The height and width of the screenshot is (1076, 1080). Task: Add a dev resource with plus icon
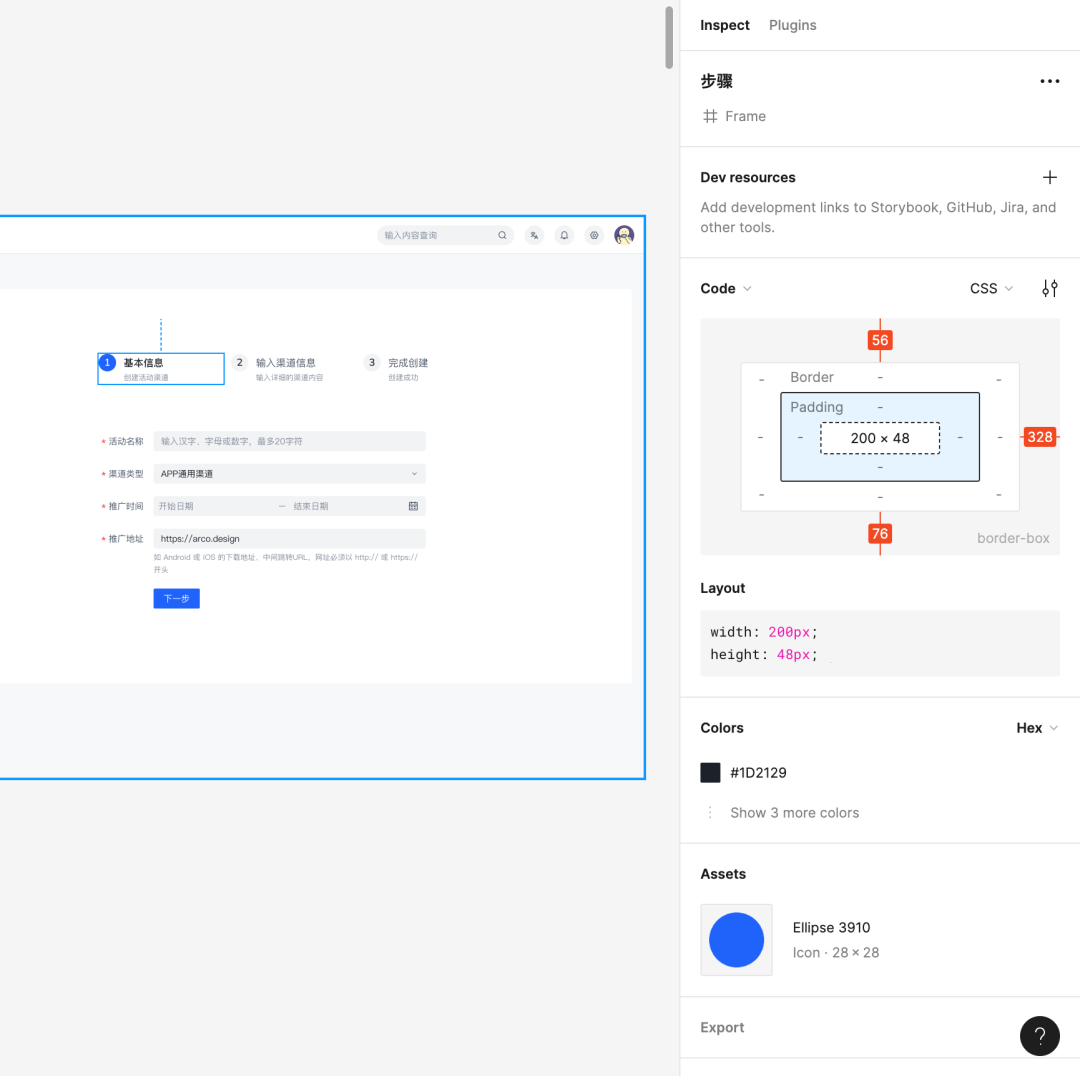tap(1049, 178)
